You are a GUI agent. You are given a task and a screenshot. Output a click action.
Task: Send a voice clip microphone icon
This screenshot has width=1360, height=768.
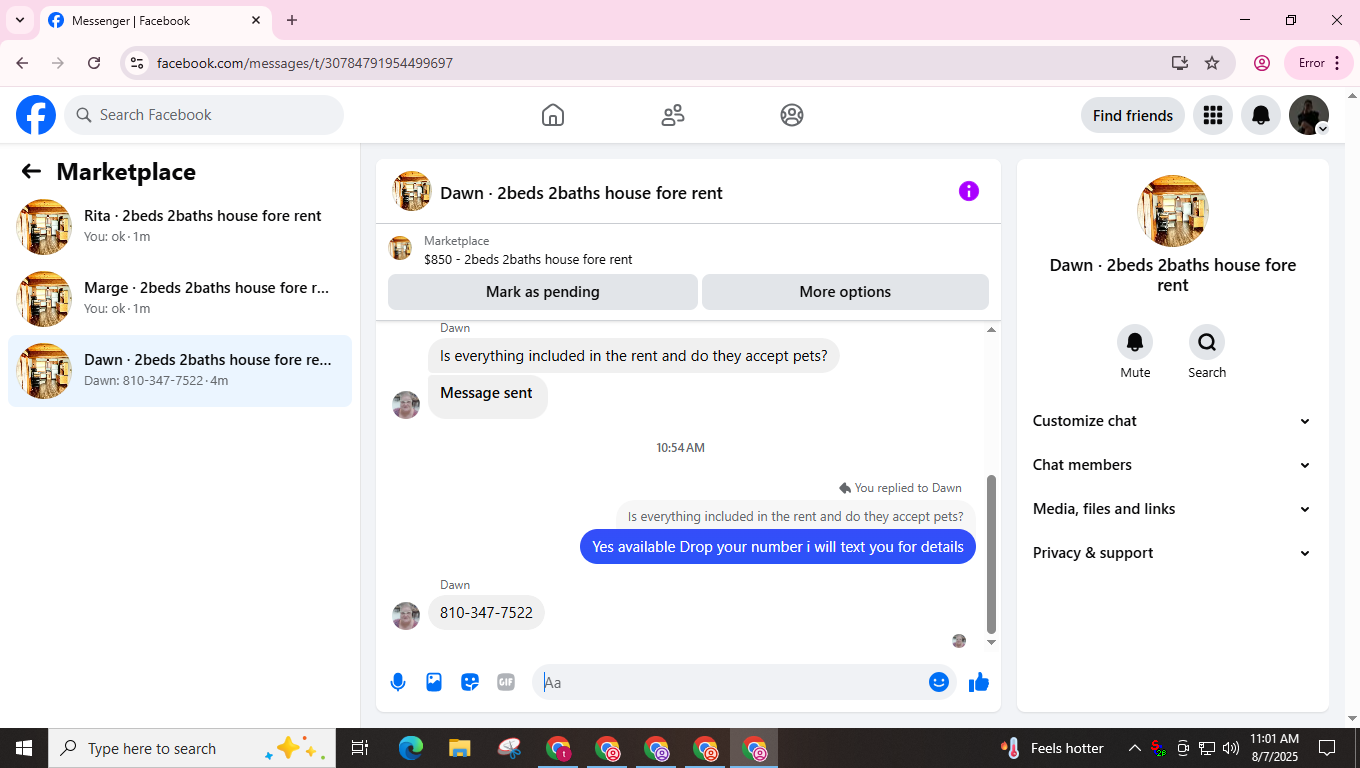click(398, 682)
